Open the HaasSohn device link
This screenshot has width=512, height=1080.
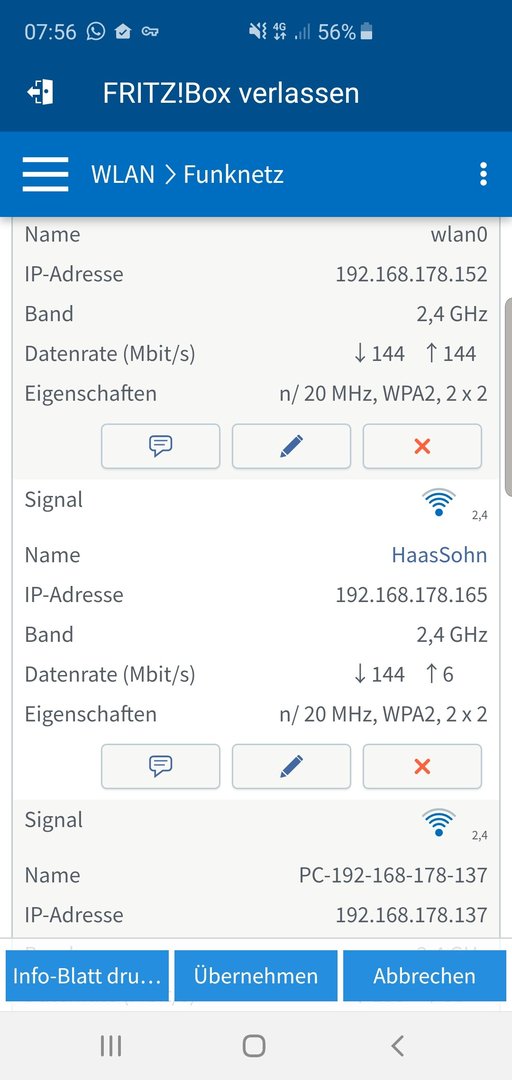[439, 554]
